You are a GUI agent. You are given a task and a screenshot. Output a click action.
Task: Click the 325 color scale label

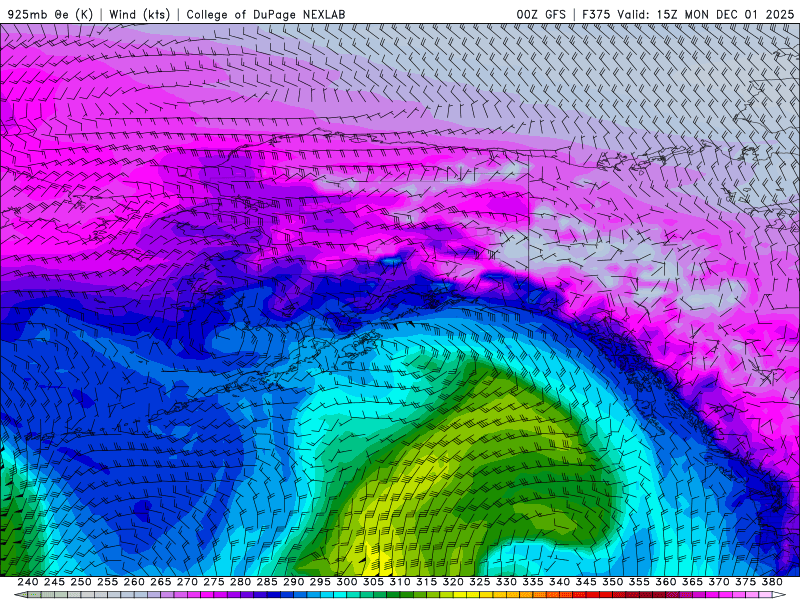(479, 582)
